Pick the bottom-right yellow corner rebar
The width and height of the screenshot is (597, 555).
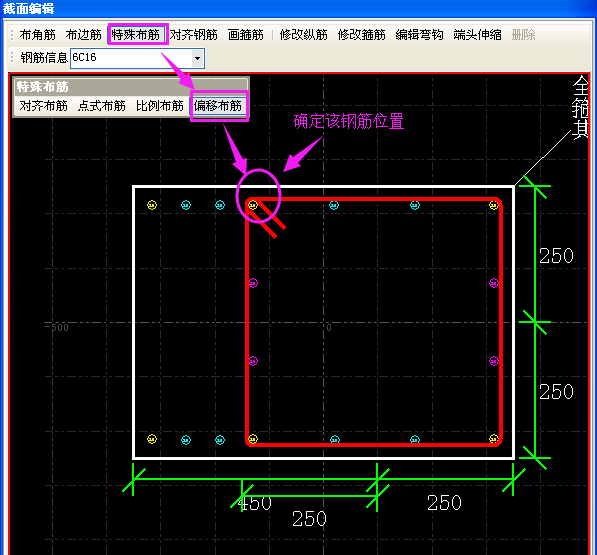pyautogui.click(x=493, y=439)
